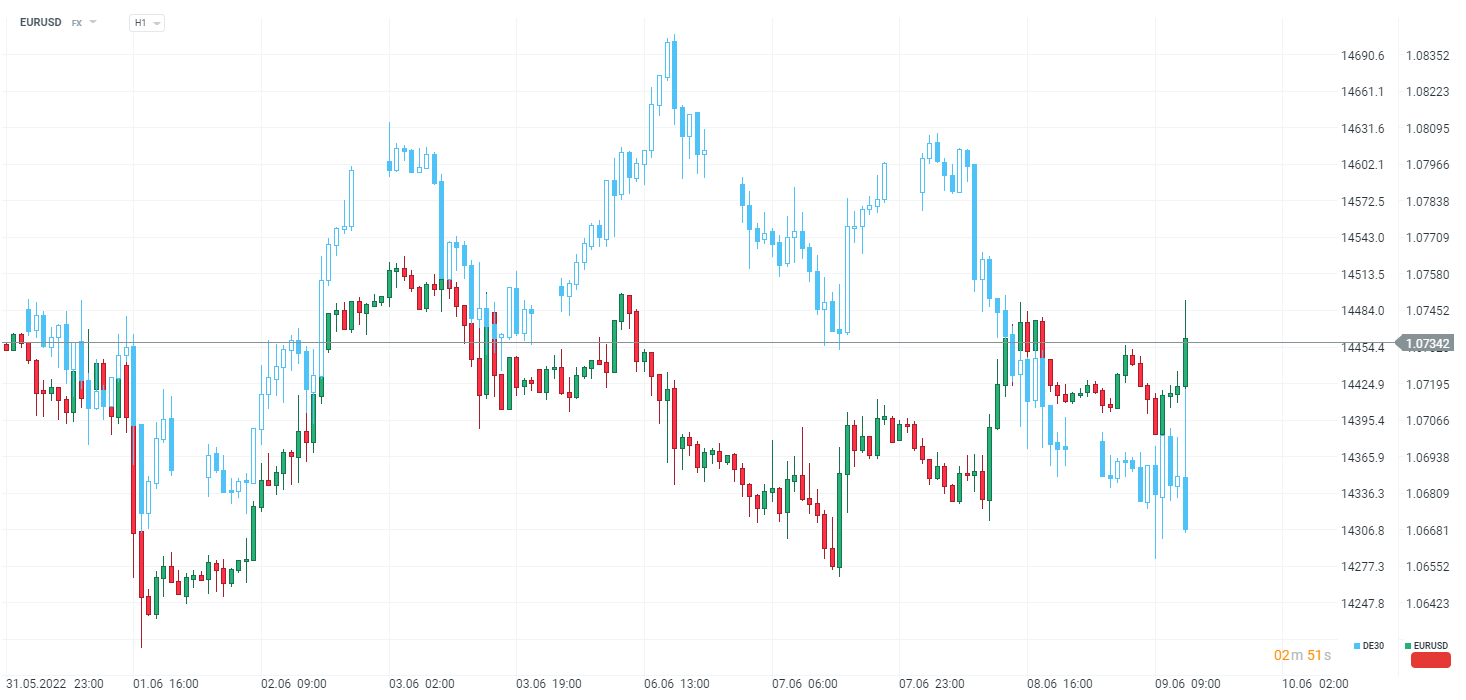1466x700 pixels.
Task: Click the 31.05.2022 23:00 date label
Action: [54, 684]
